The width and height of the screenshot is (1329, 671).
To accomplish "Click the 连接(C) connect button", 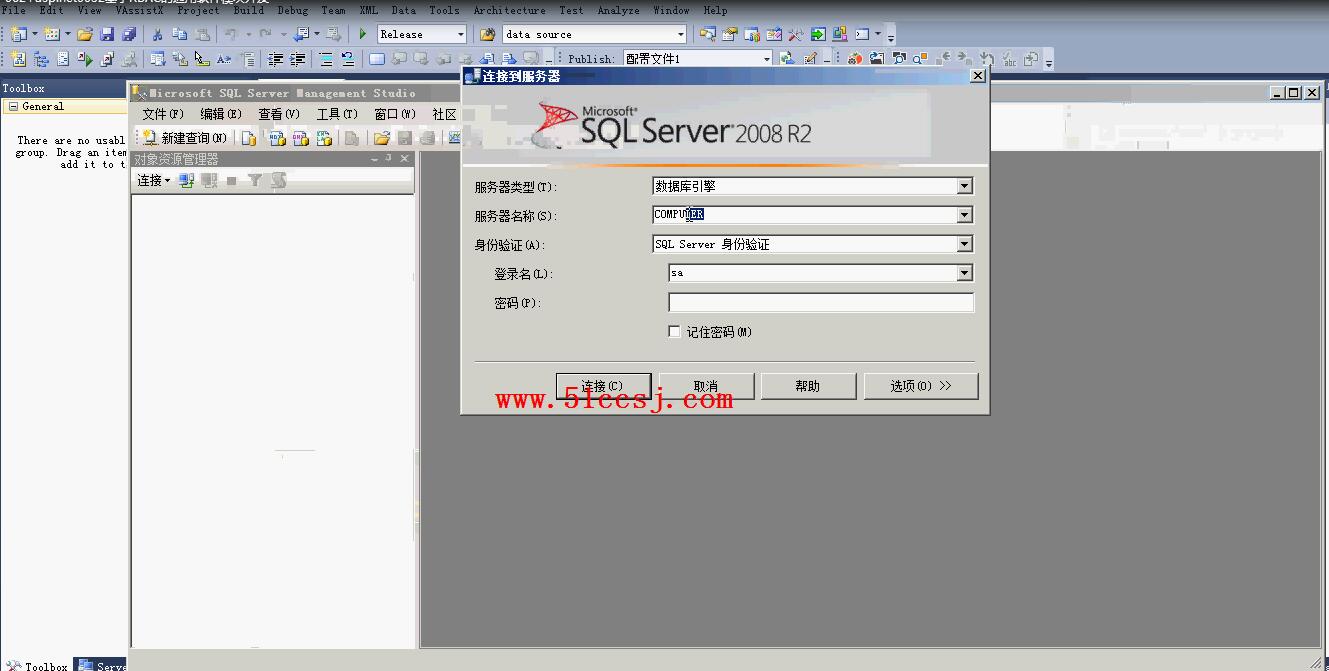I will click(603, 386).
